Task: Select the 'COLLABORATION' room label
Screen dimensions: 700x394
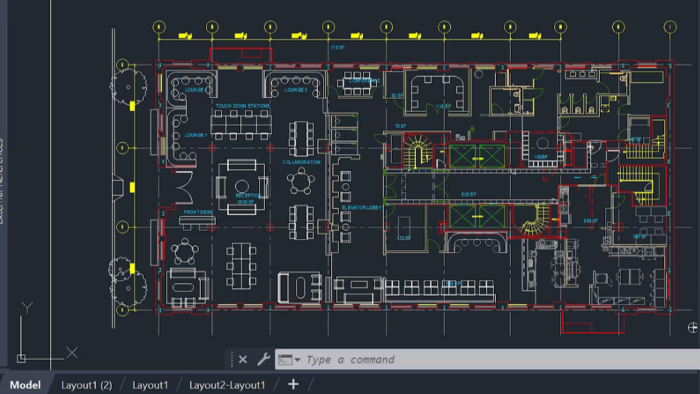Action: [301, 162]
